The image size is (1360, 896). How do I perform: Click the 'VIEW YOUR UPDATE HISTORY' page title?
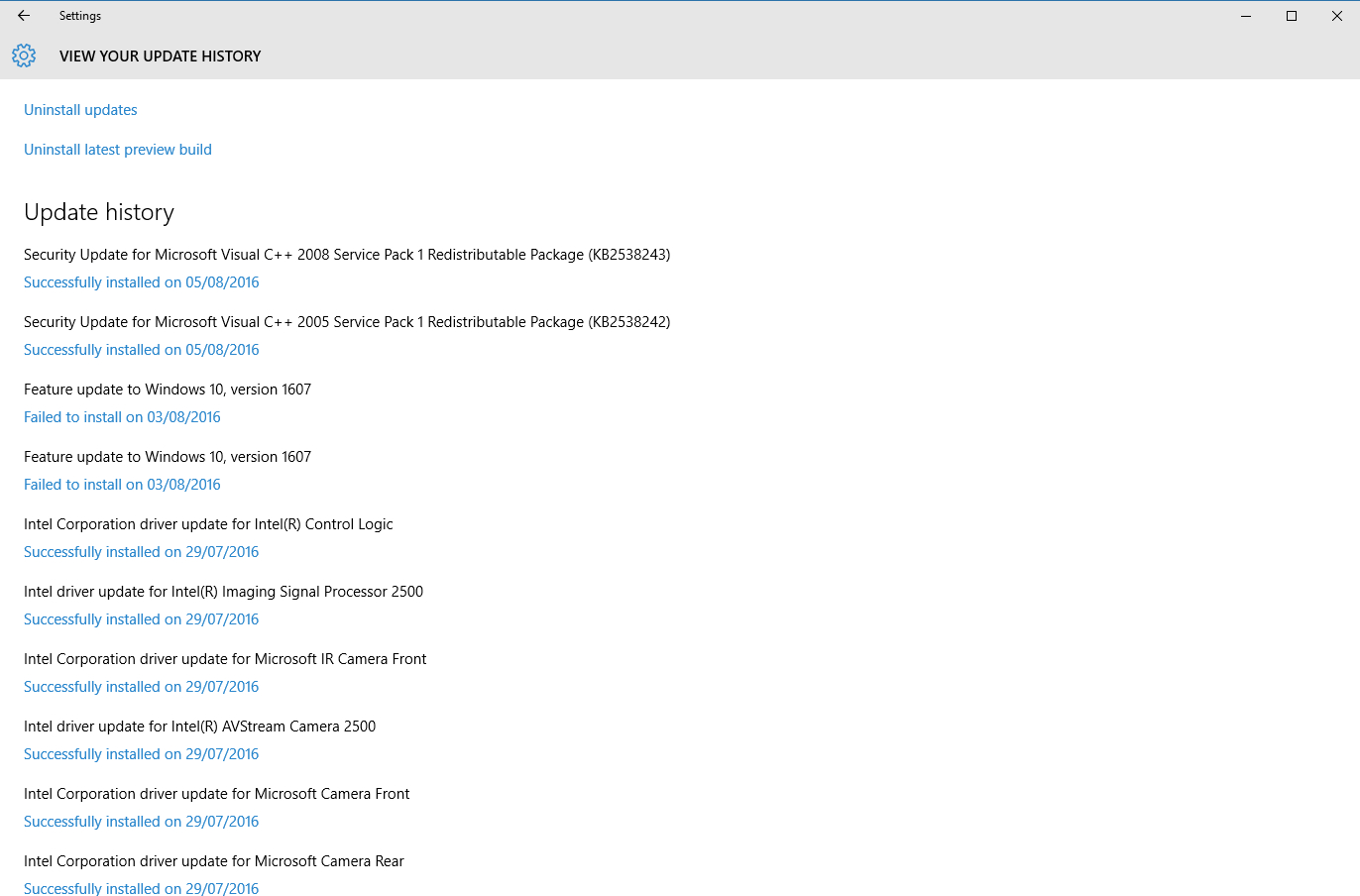click(161, 56)
